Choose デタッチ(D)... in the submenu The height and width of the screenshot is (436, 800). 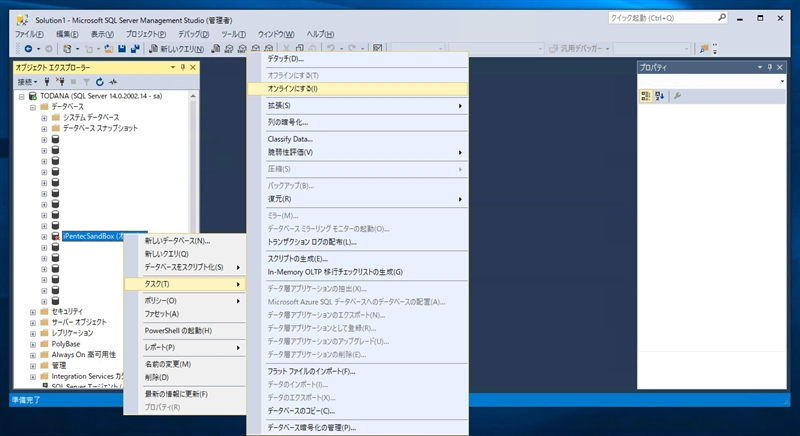pos(357,59)
